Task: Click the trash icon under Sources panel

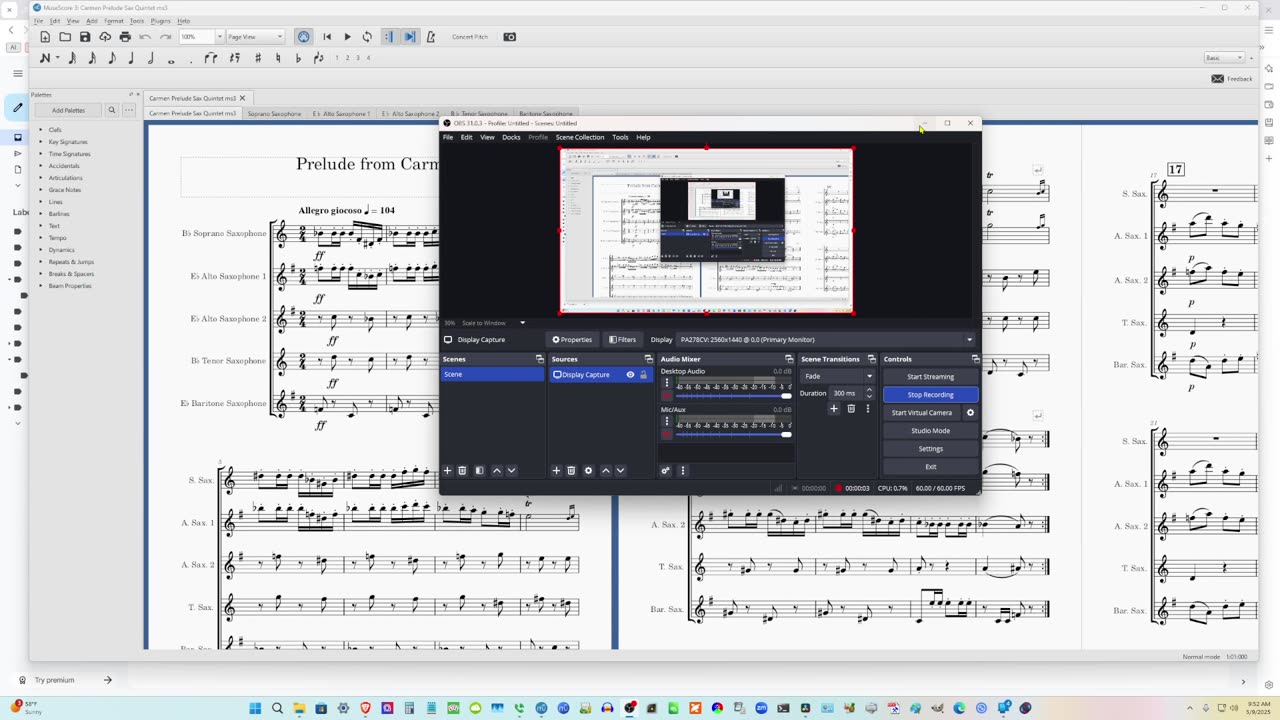Action: (571, 470)
